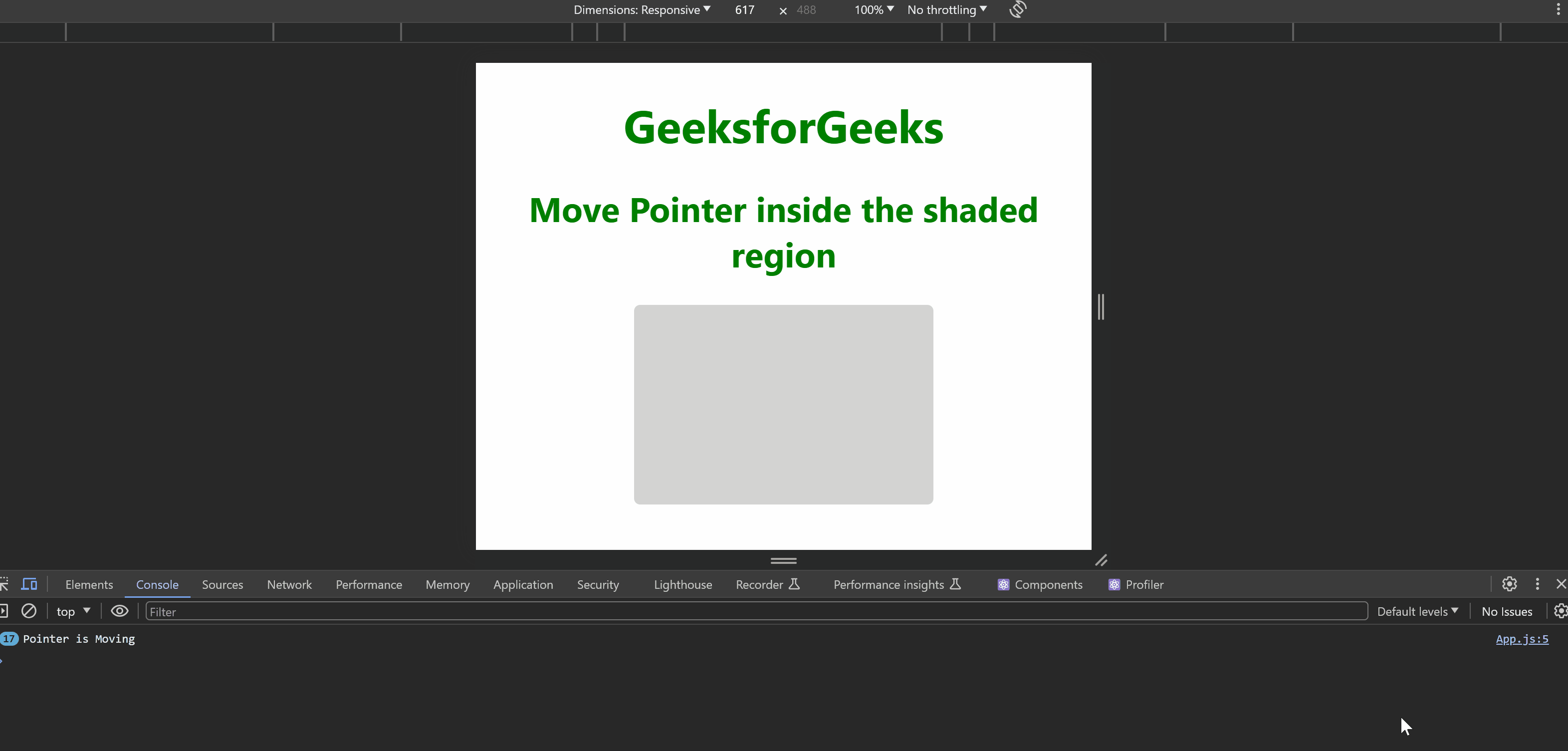Toggle the device toolbar icon
The image size is (1568, 751).
29,584
